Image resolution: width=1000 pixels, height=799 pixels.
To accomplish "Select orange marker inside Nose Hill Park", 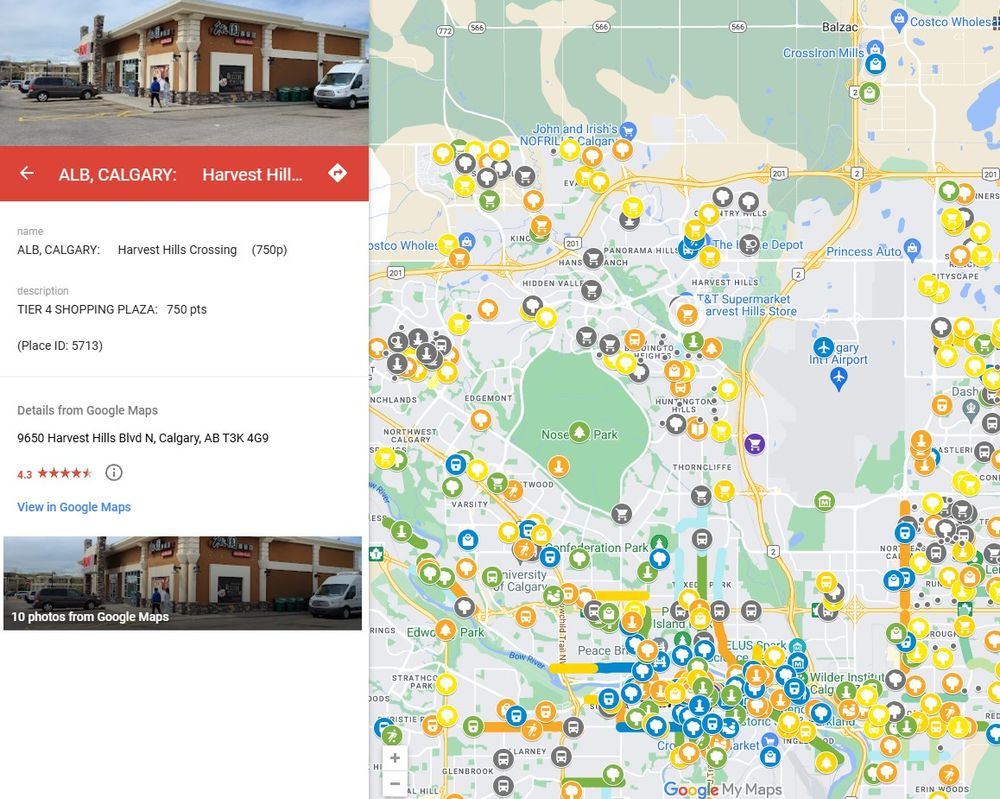I will 559,466.
